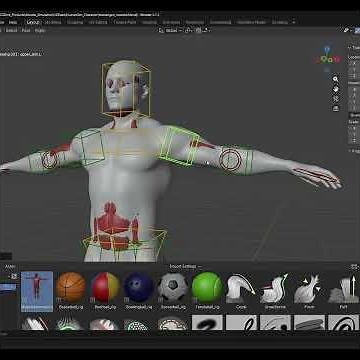This screenshot has height=360, width=360.
Task: Open asset browser display settings icon
Action: pos(354,267)
